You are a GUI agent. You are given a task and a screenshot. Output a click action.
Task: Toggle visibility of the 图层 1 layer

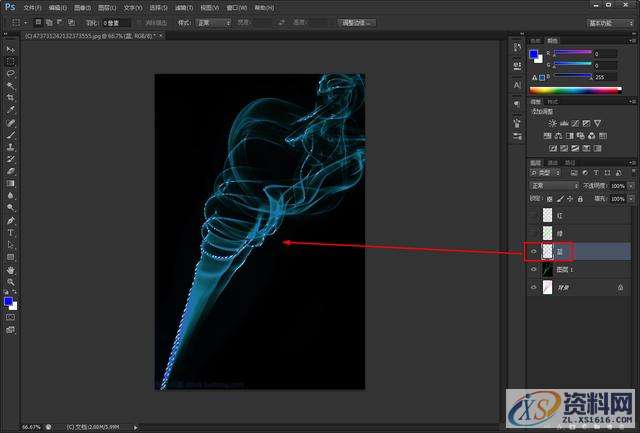tap(533, 269)
